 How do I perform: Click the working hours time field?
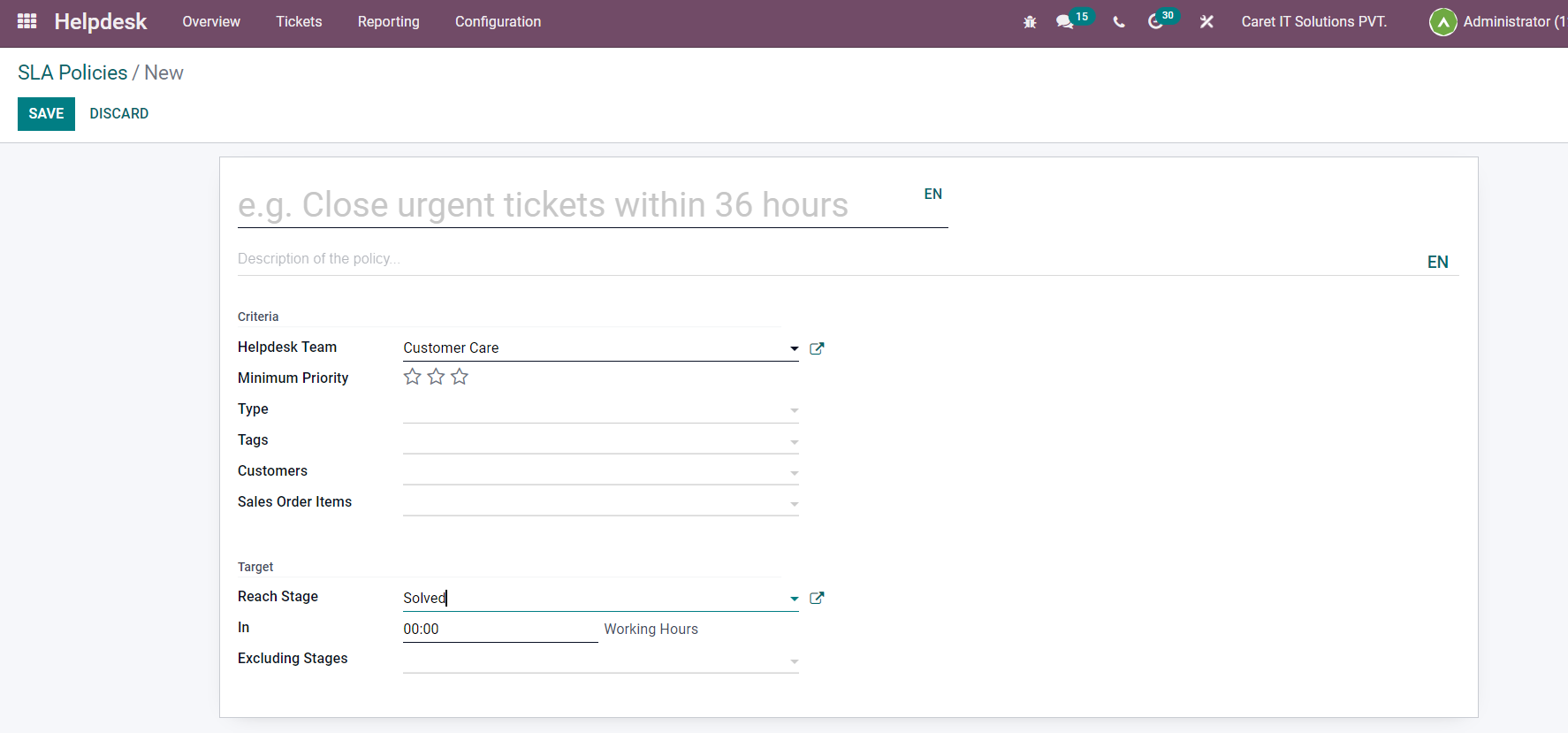tap(499, 630)
